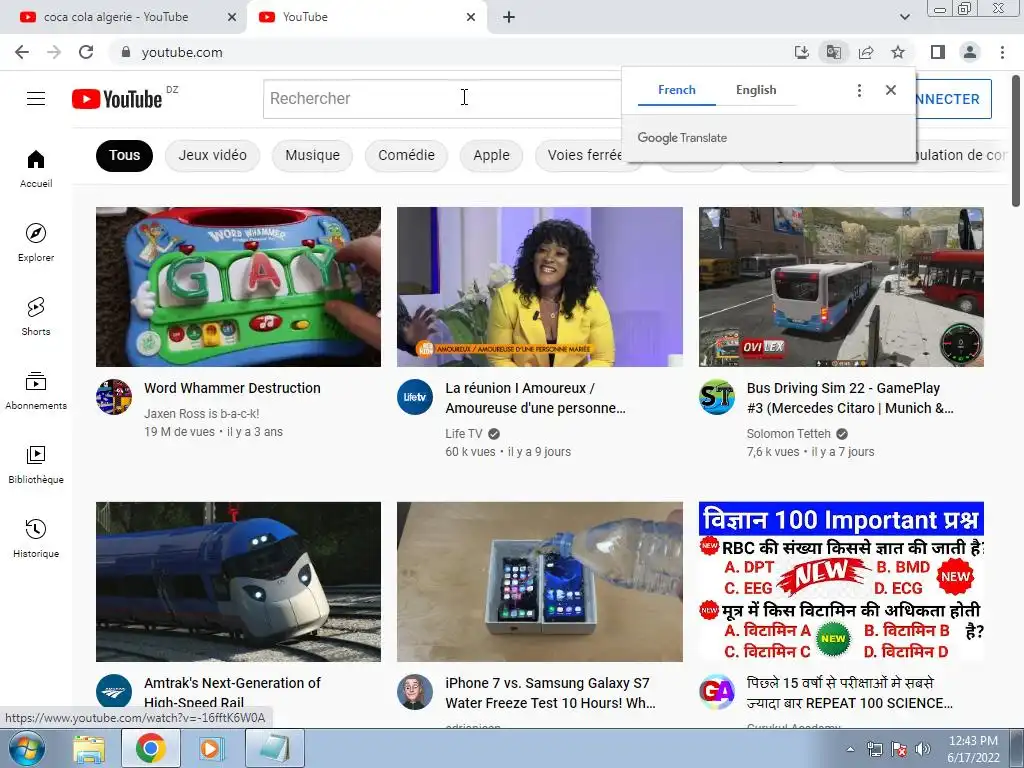Toggle the browser side panel
The height and width of the screenshot is (768, 1024).
(938, 52)
